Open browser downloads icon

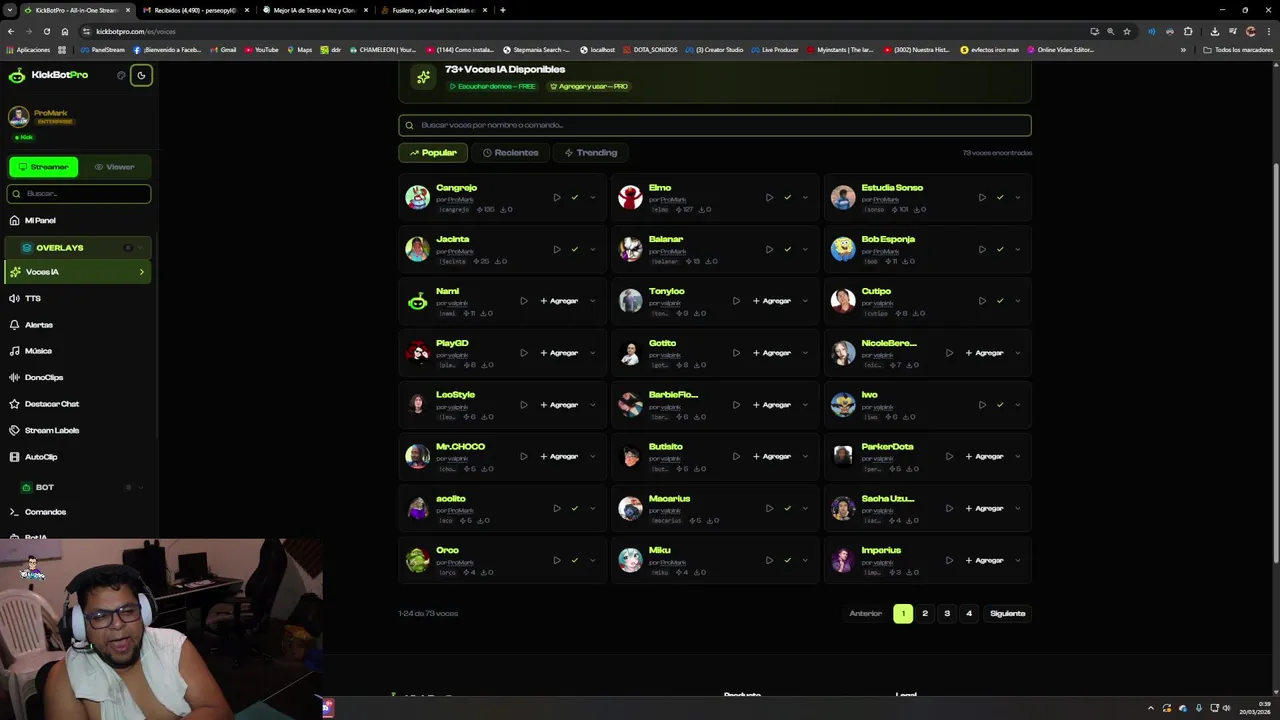(x=1215, y=31)
